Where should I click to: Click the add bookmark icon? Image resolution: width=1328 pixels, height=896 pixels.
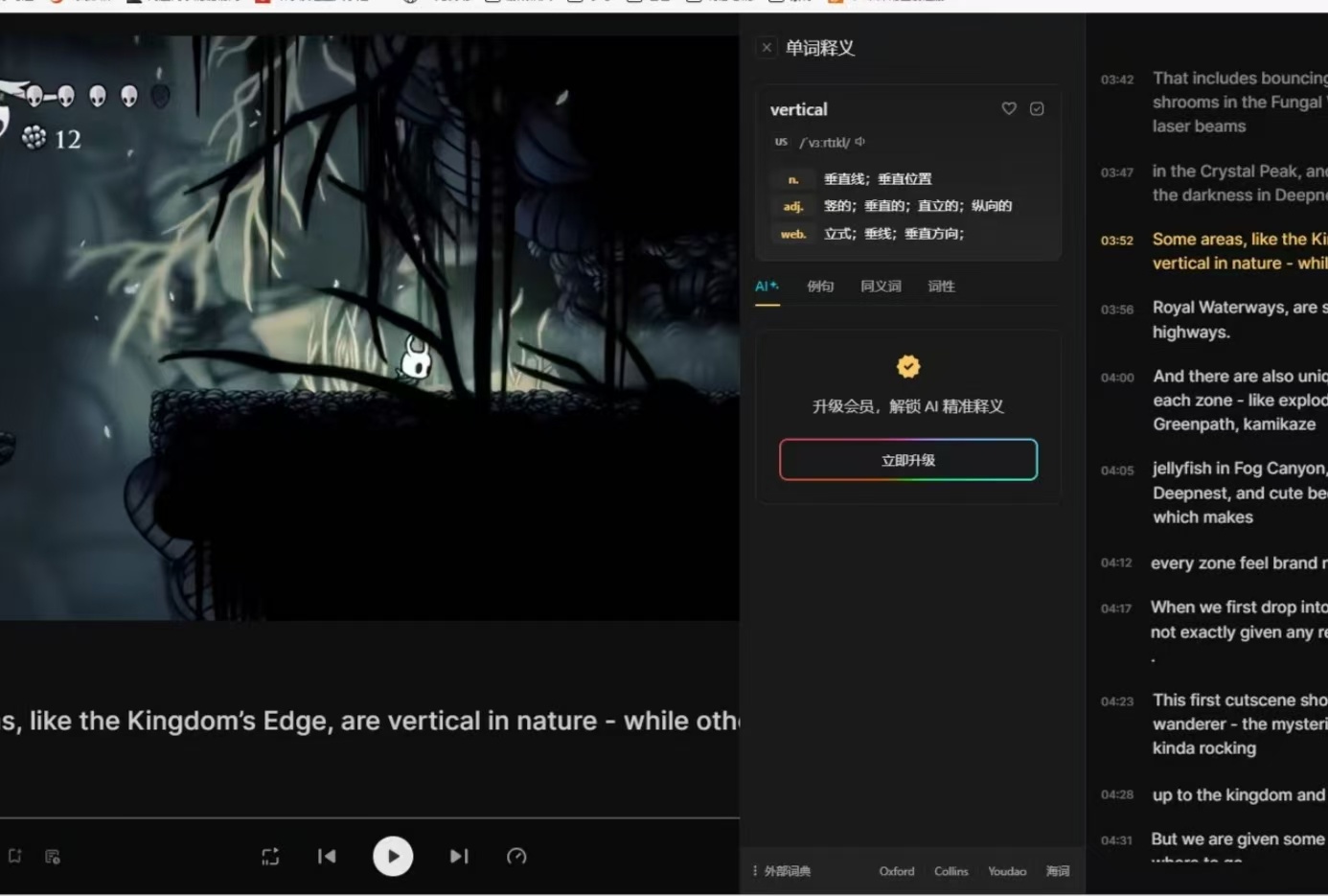click(x=15, y=857)
